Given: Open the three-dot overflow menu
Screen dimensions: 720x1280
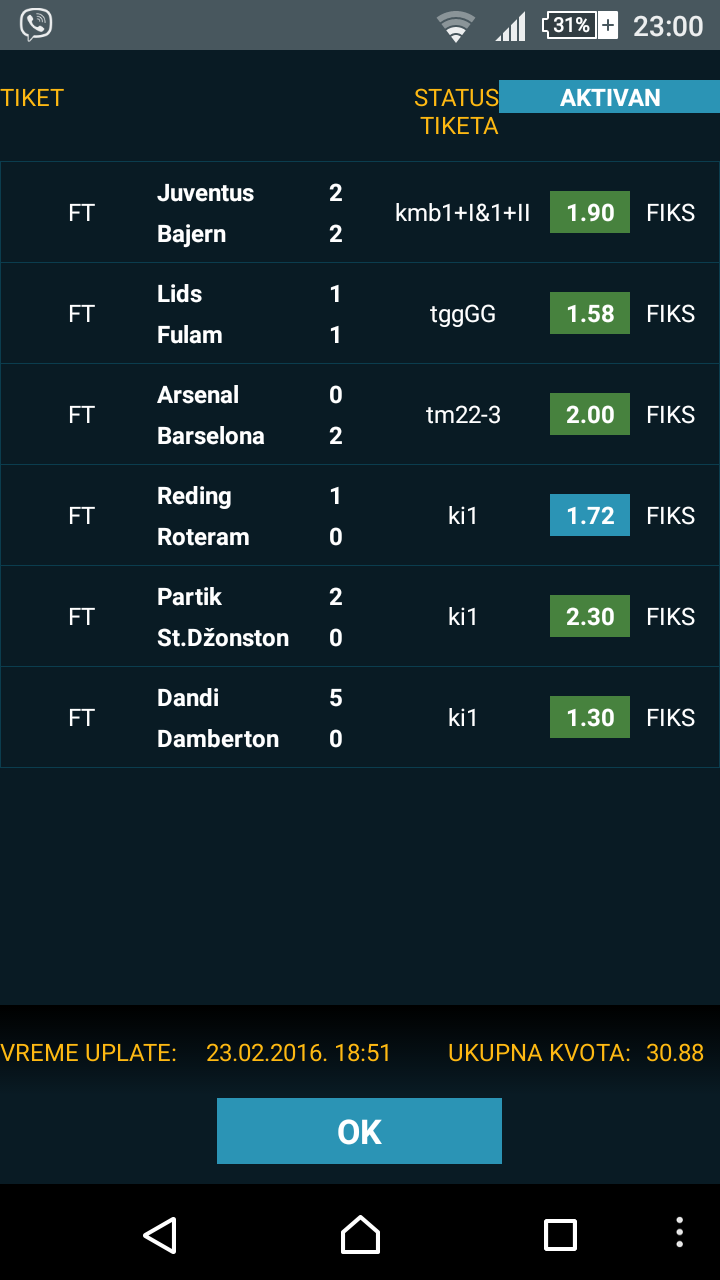Looking at the screenshot, I should point(680,1235).
